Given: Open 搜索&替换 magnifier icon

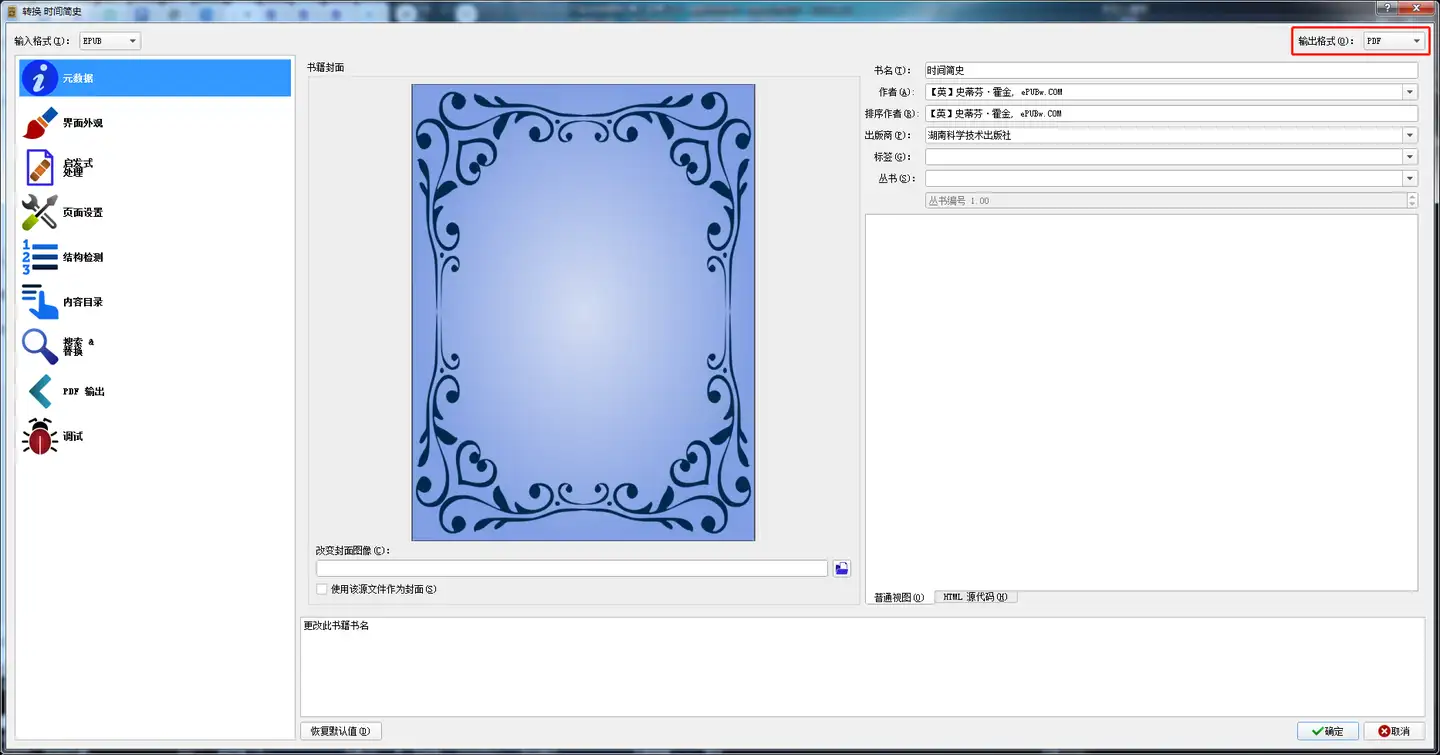Looking at the screenshot, I should click(x=40, y=346).
